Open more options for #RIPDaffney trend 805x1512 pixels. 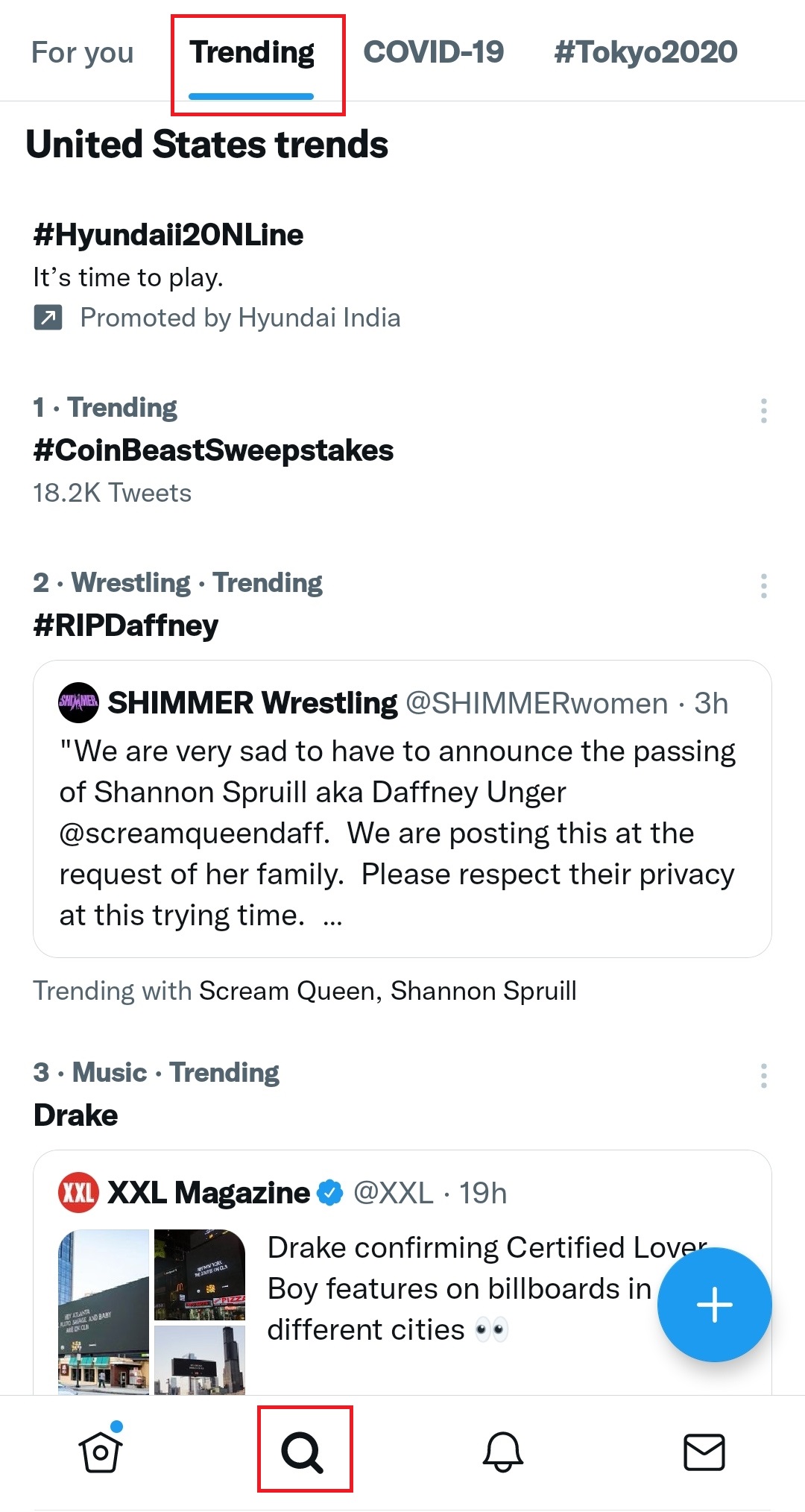pyautogui.click(x=763, y=586)
